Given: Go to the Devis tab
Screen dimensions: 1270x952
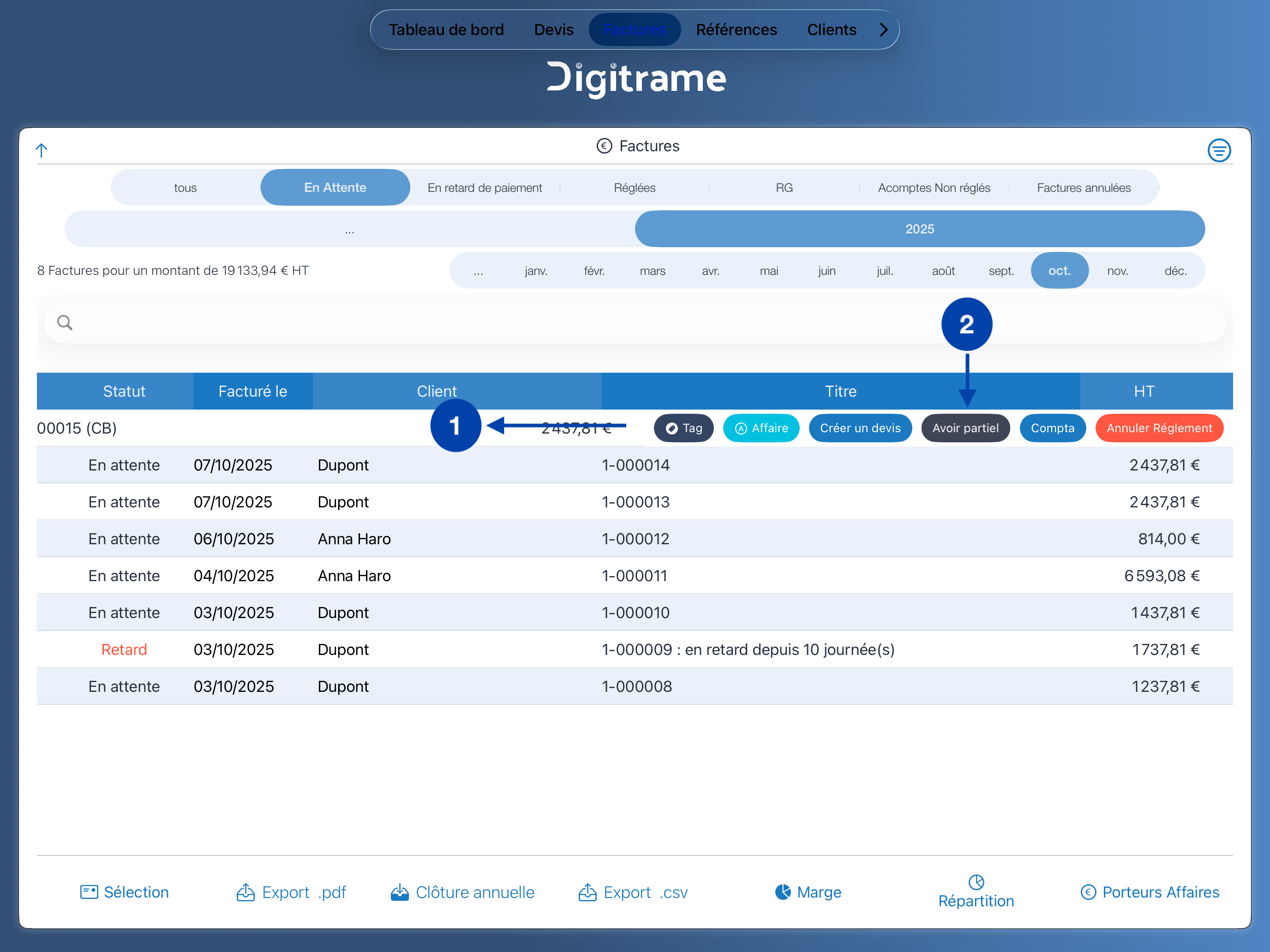Looking at the screenshot, I should click(553, 30).
